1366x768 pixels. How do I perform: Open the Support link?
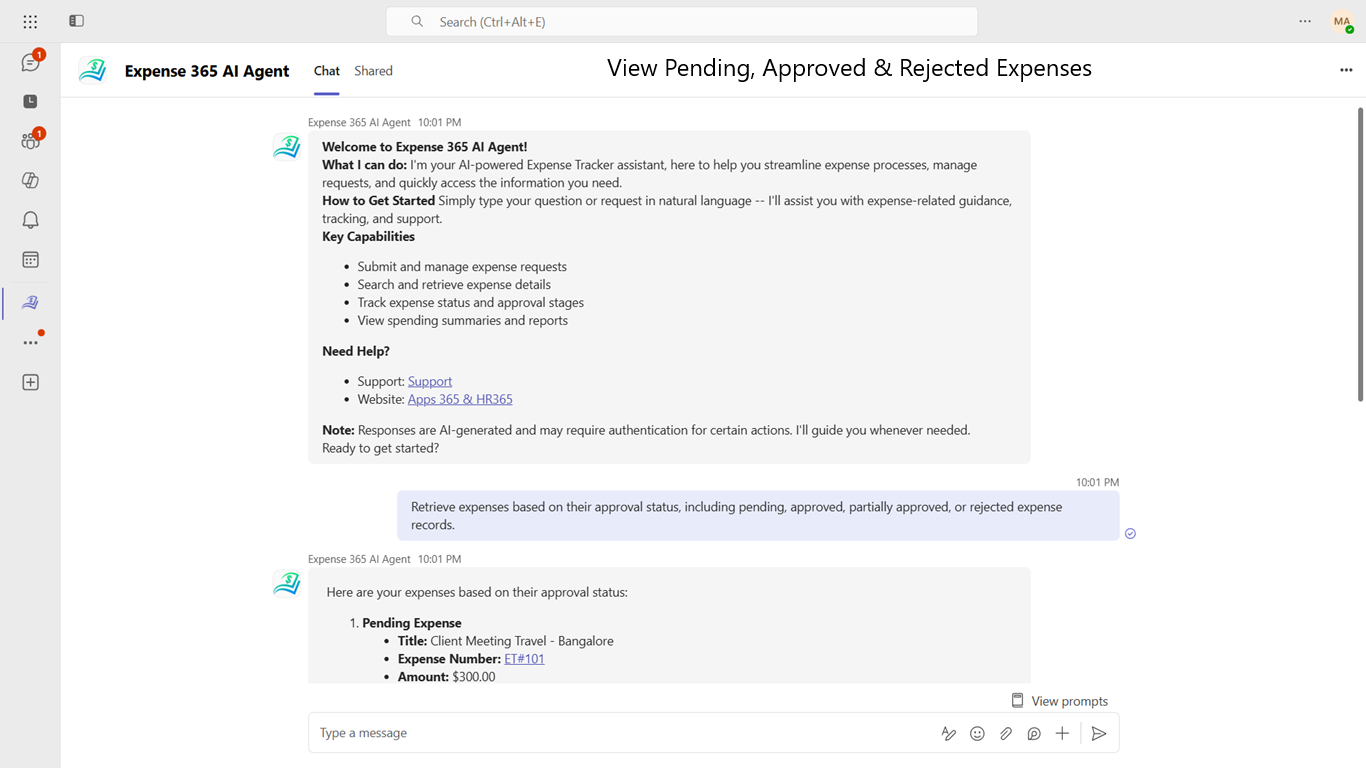tap(430, 381)
